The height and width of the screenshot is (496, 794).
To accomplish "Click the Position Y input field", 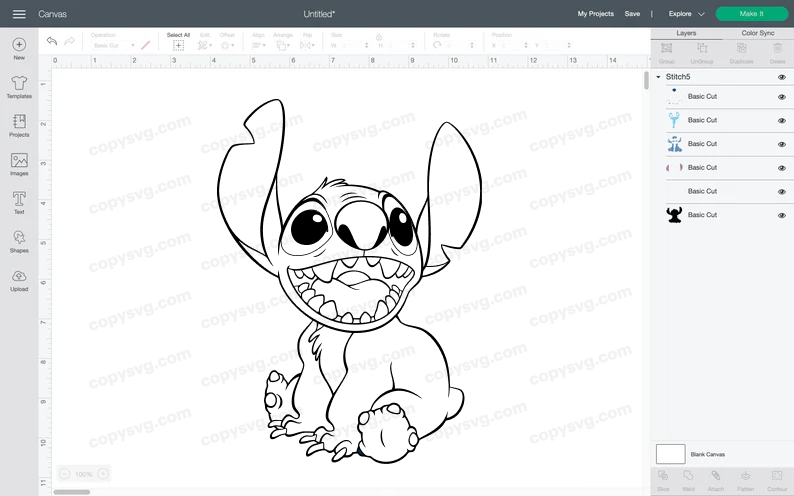I will [557, 45].
